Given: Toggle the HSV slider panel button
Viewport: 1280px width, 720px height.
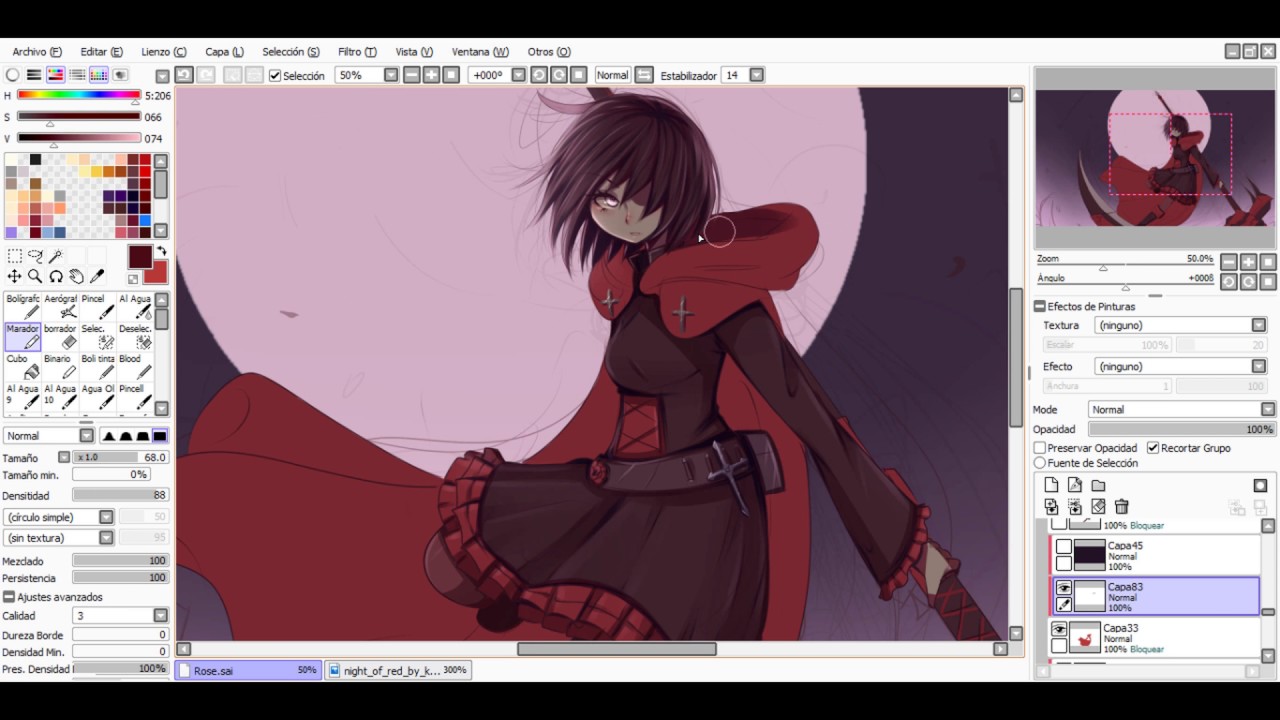Looking at the screenshot, I should [x=55, y=75].
